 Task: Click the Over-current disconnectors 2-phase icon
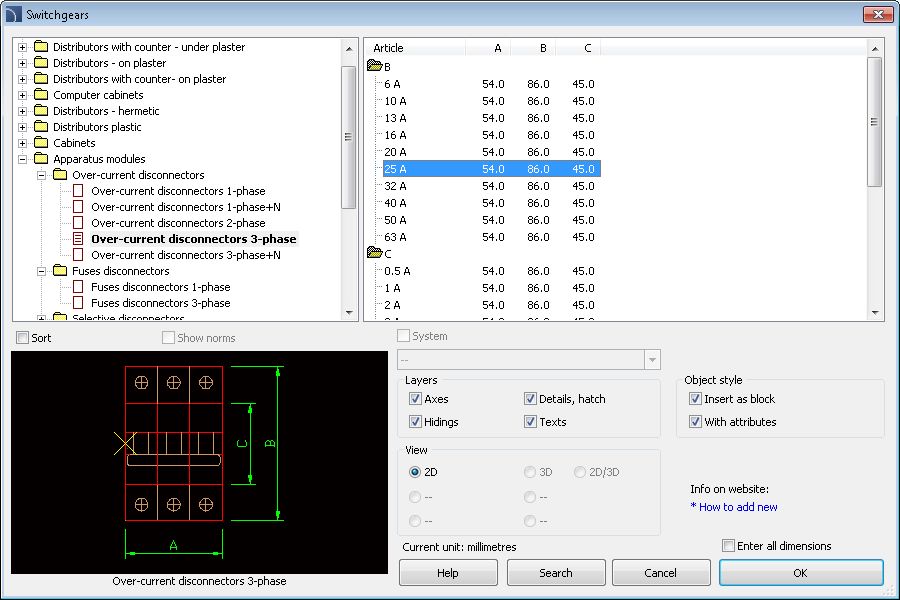click(79, 223)
